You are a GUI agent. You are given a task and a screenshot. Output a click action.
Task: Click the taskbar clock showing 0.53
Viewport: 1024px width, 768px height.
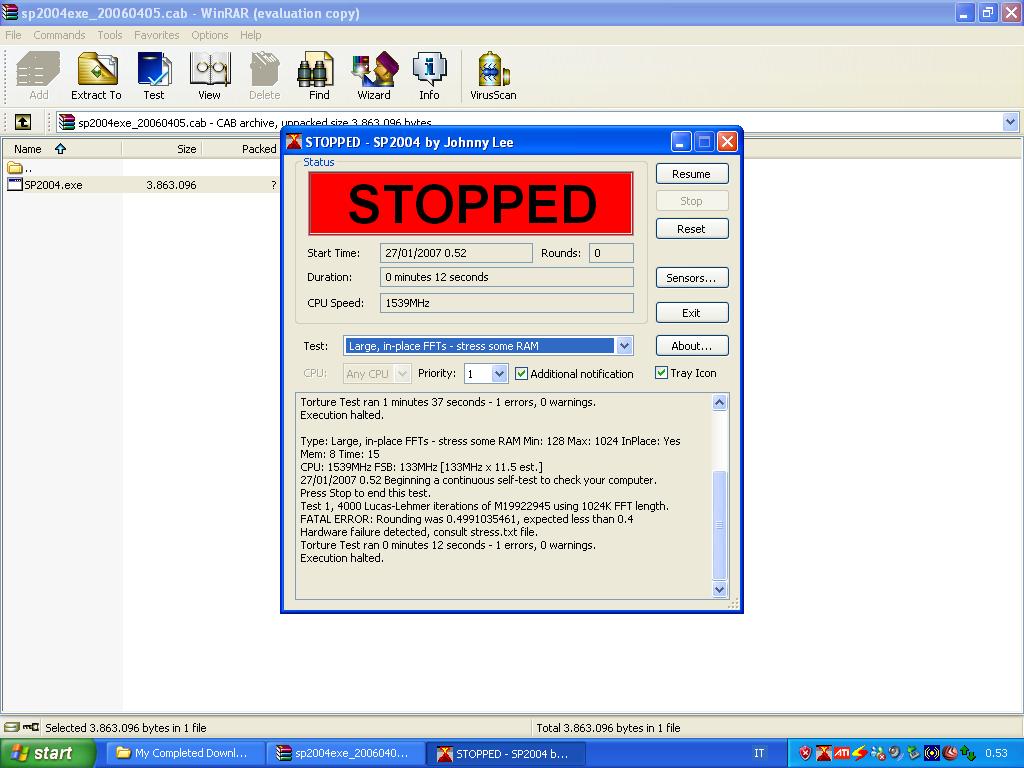(997, 753)
